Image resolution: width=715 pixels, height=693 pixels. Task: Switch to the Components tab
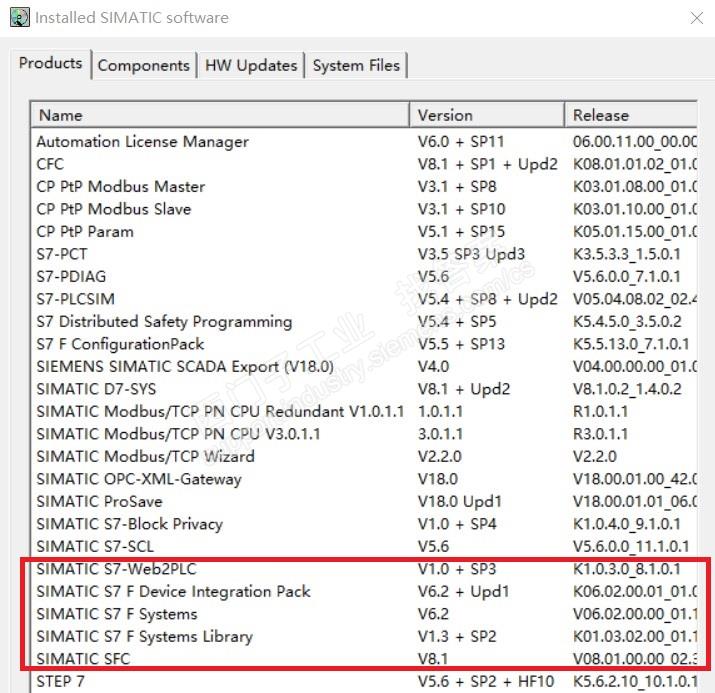click(143, 66)
